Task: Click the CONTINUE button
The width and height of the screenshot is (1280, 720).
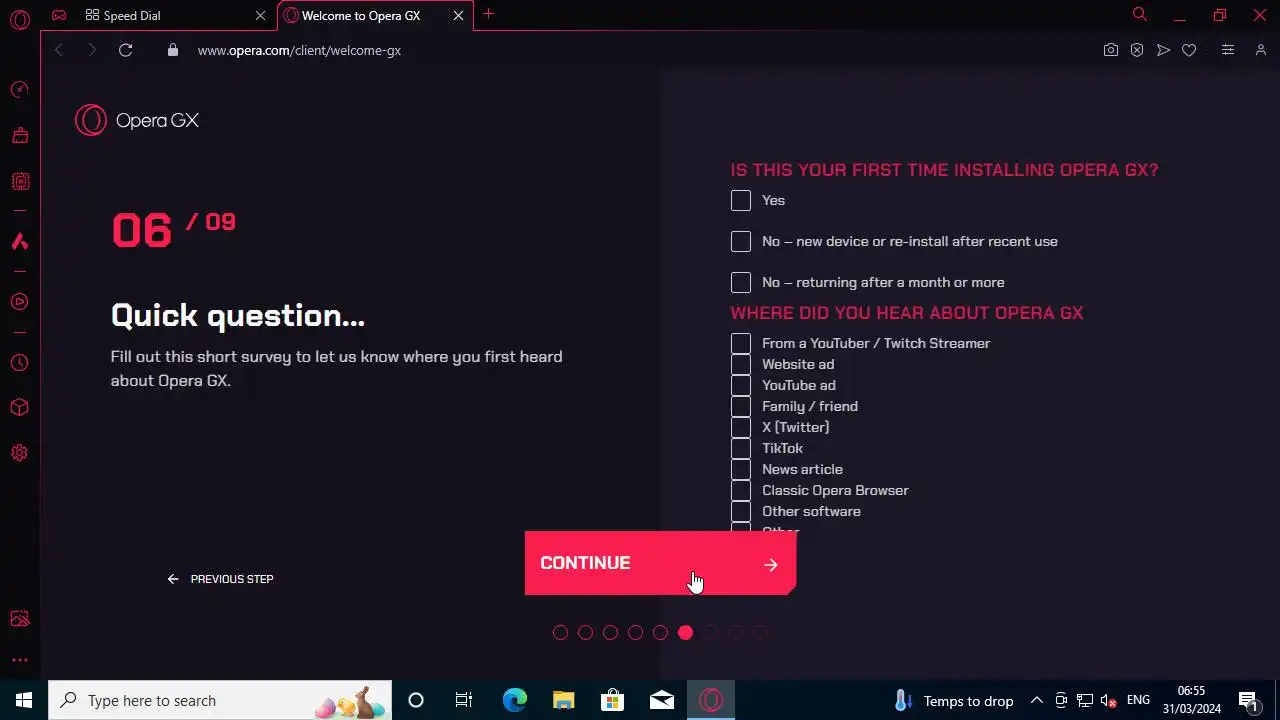Action: 660,563
